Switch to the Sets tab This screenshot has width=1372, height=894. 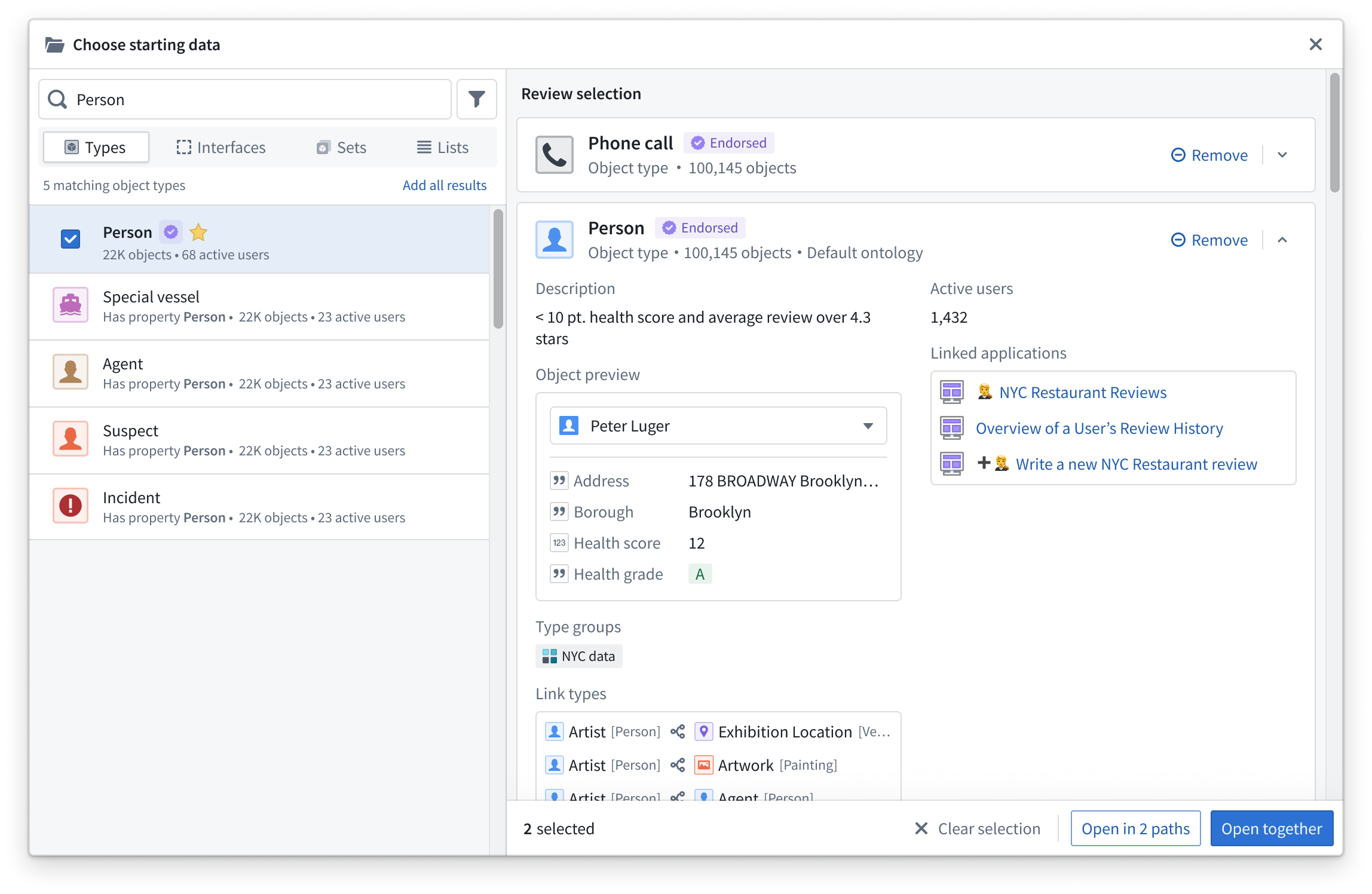click(341, 147)
